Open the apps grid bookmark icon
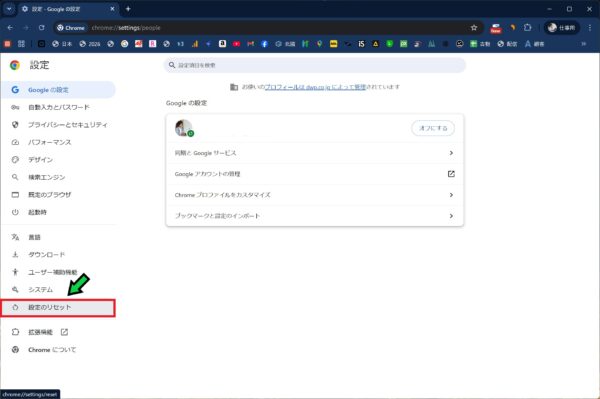The image size is (600, 399). [x=21, y=44]
